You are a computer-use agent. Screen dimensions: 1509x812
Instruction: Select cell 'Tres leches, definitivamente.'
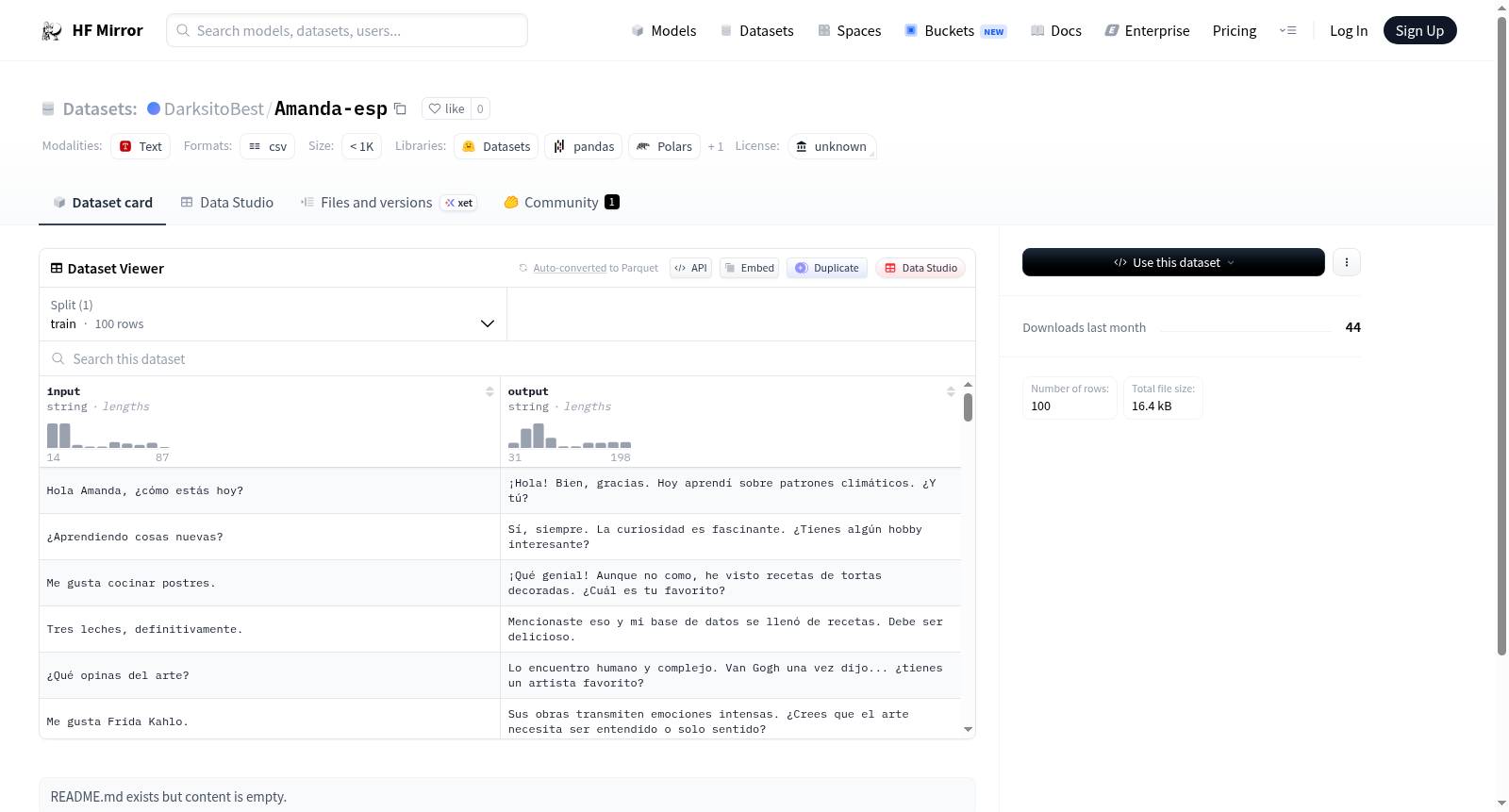[x=270, y=629]
